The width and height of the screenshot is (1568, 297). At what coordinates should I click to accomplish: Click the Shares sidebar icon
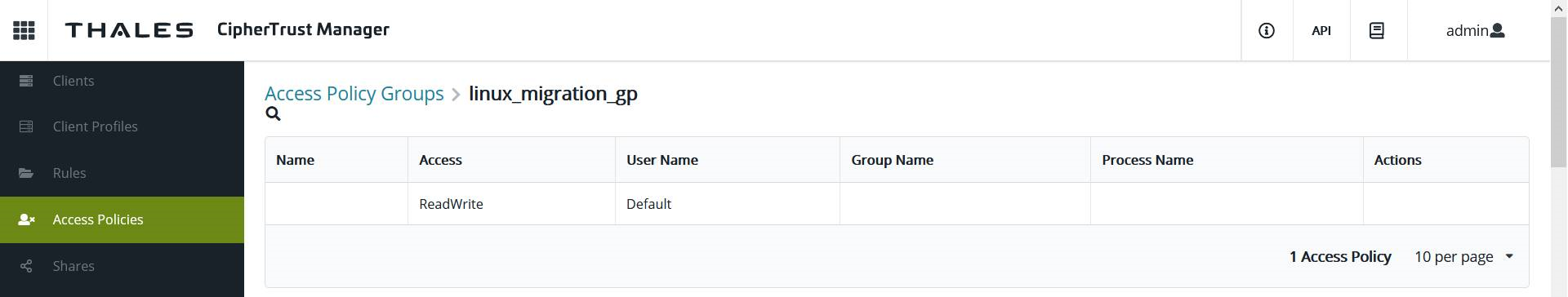26,266
